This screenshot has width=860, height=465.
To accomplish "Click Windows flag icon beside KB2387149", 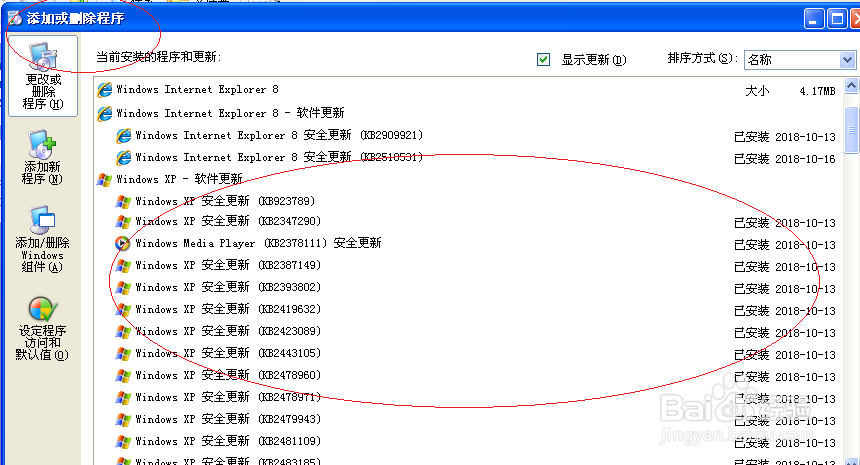I will click(123, 265).
